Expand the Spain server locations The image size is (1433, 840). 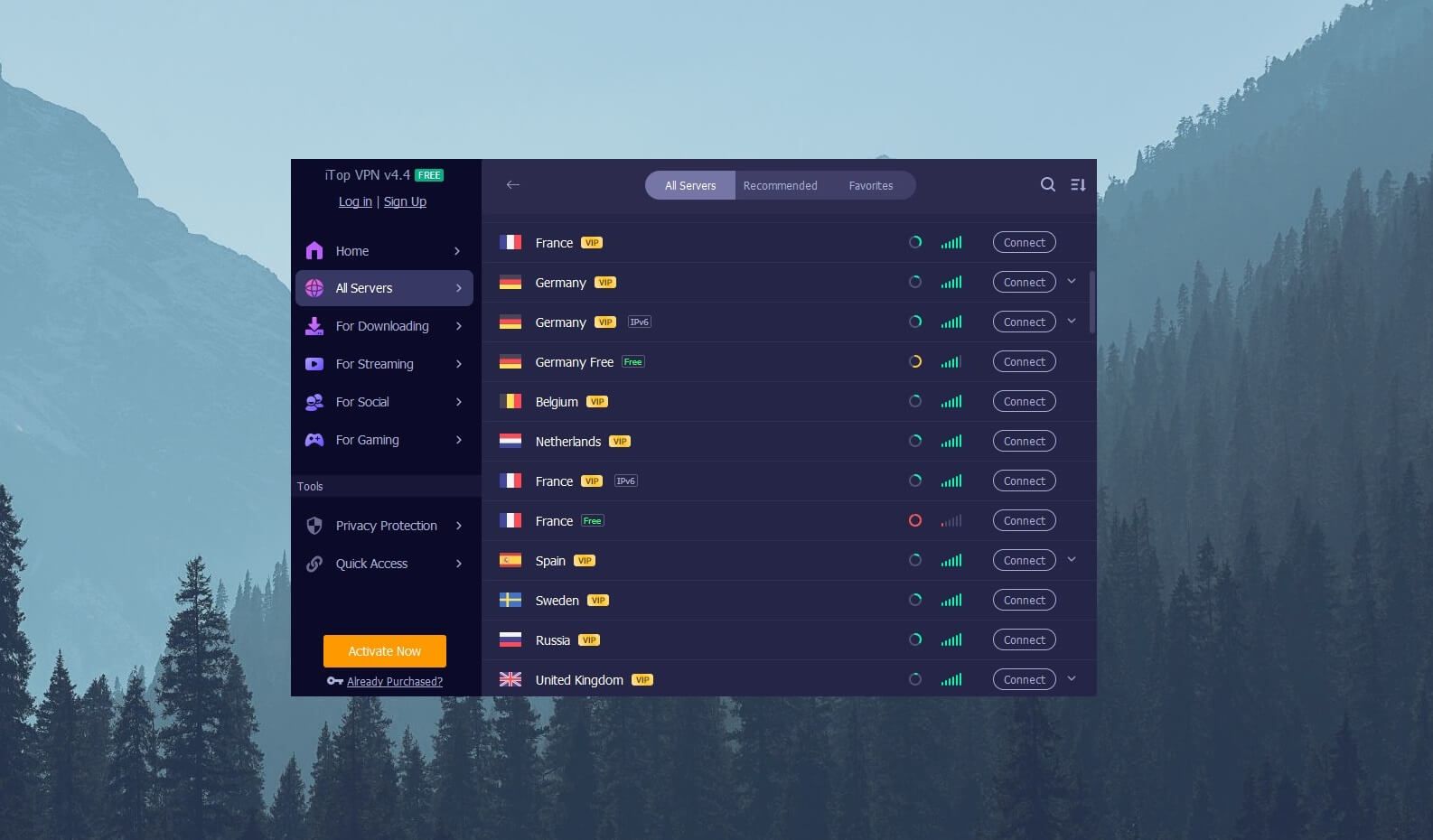[x=1072, y=560]
